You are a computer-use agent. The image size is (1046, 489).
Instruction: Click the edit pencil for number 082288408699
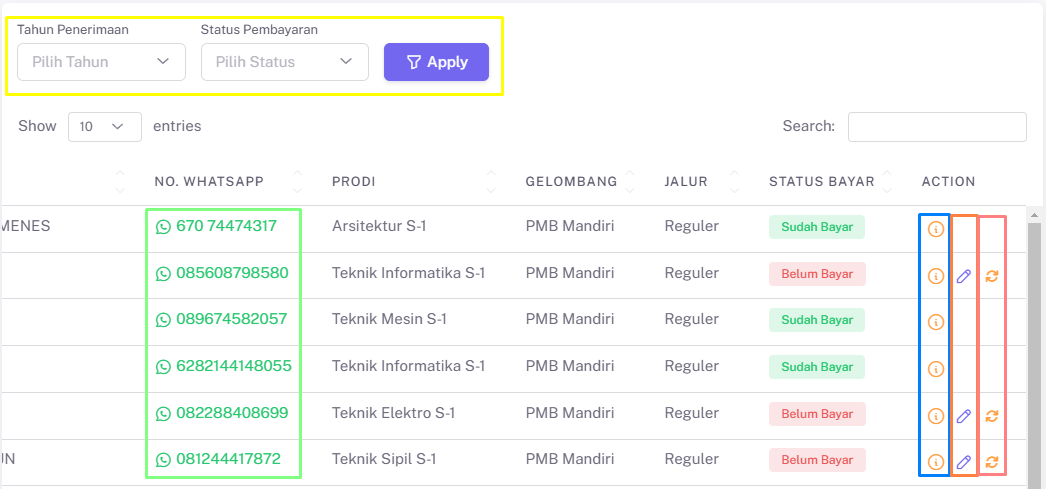963,416
